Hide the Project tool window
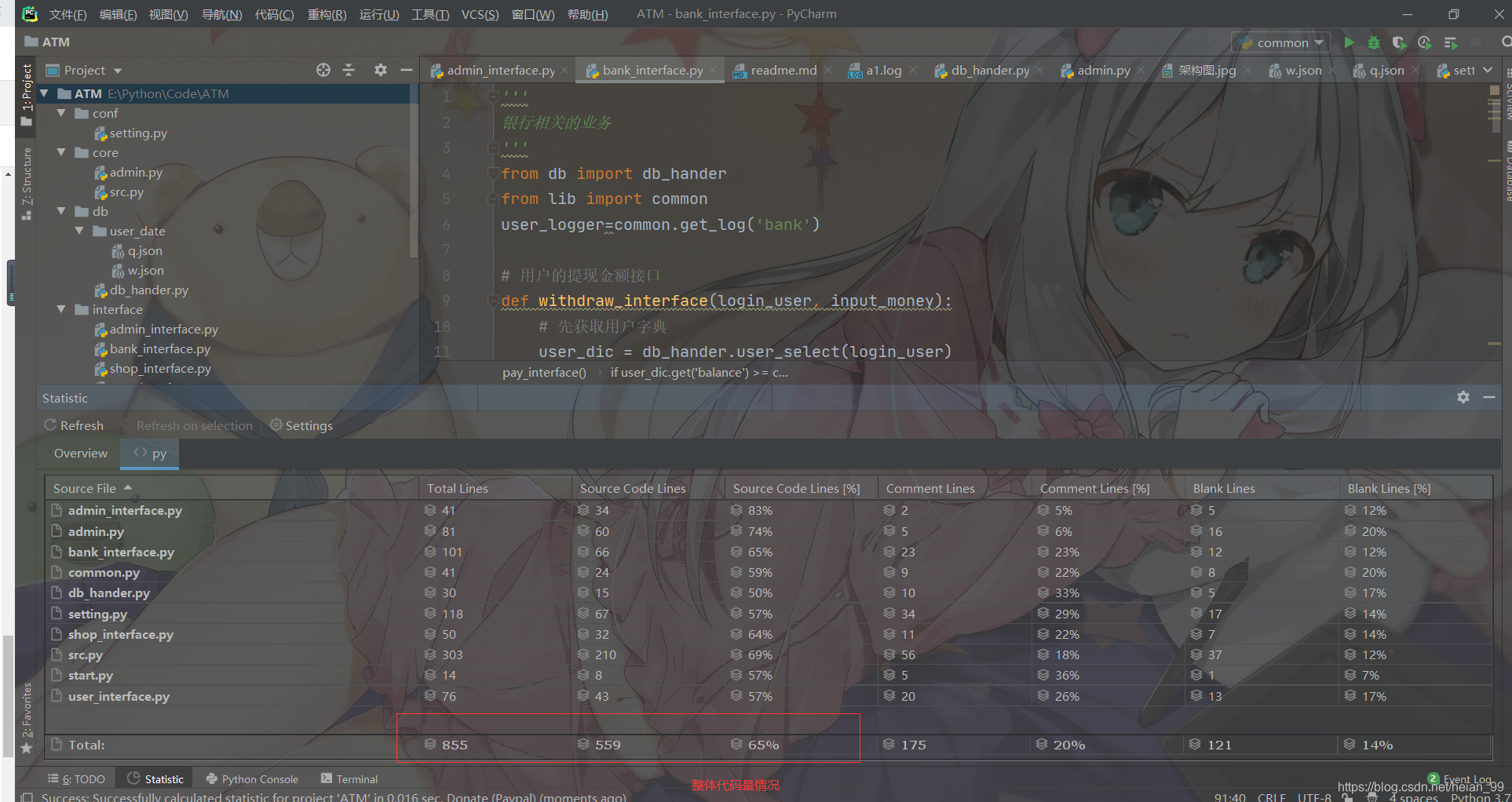Image resolution: width=1512 pixels, height=802 pixels. point(406,70)
